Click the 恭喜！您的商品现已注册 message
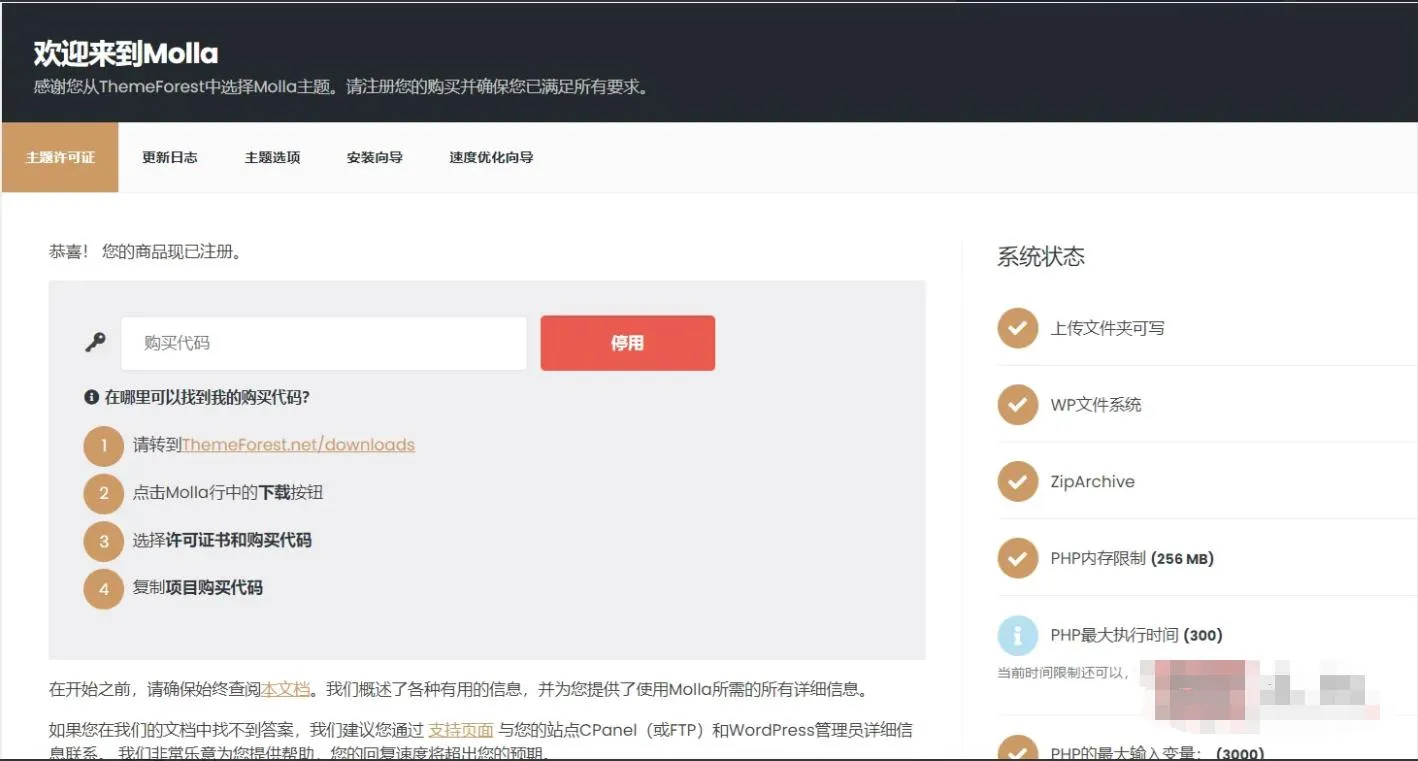Viewport: 1418px width, 761px height. pos(146,252)
